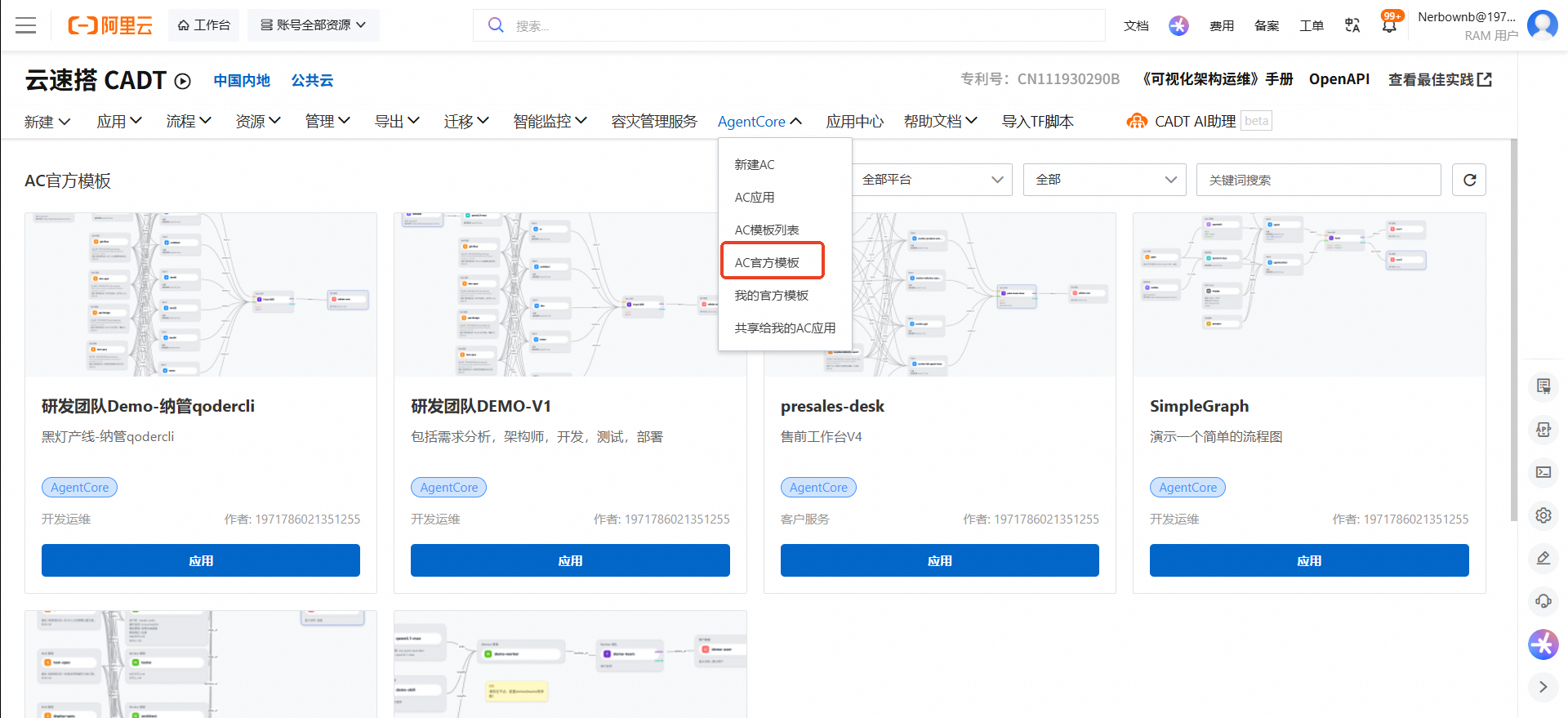Viewport: 1568px width, 718px height.
Task: Open 备案 in the top header
Action: (x=1267, y=25)
